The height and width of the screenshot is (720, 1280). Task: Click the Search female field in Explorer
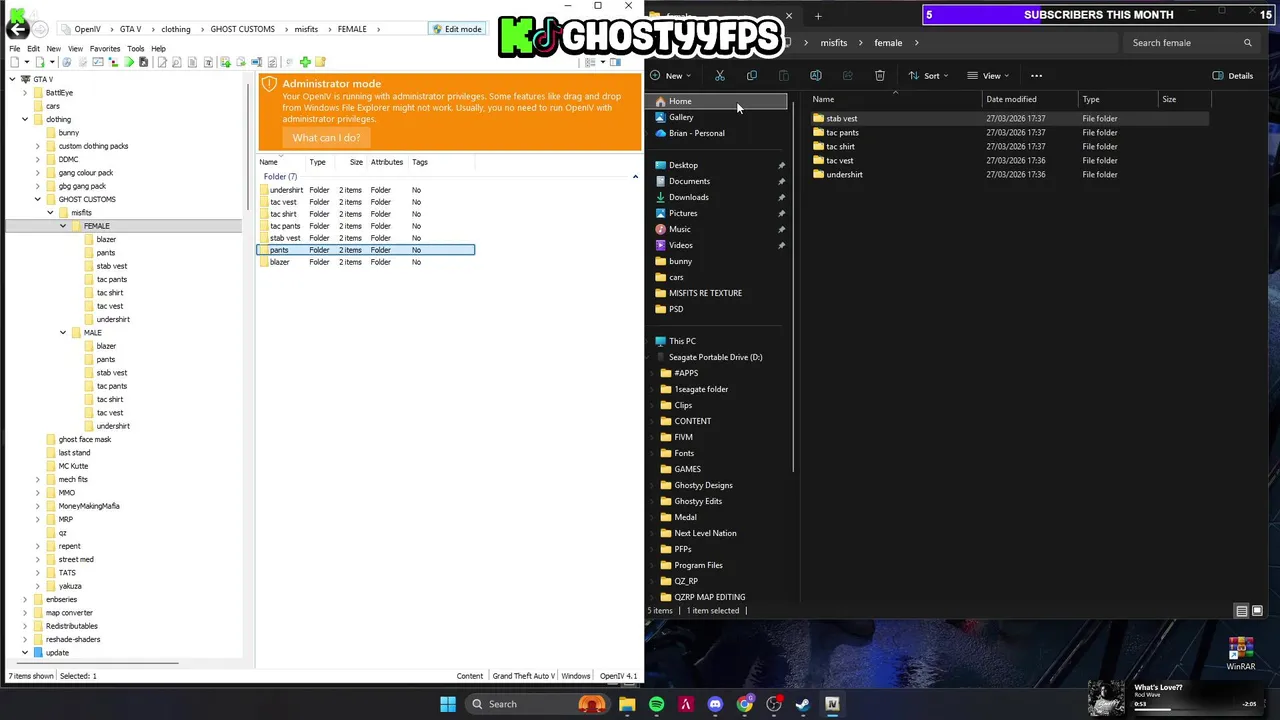click(1190, 43)
